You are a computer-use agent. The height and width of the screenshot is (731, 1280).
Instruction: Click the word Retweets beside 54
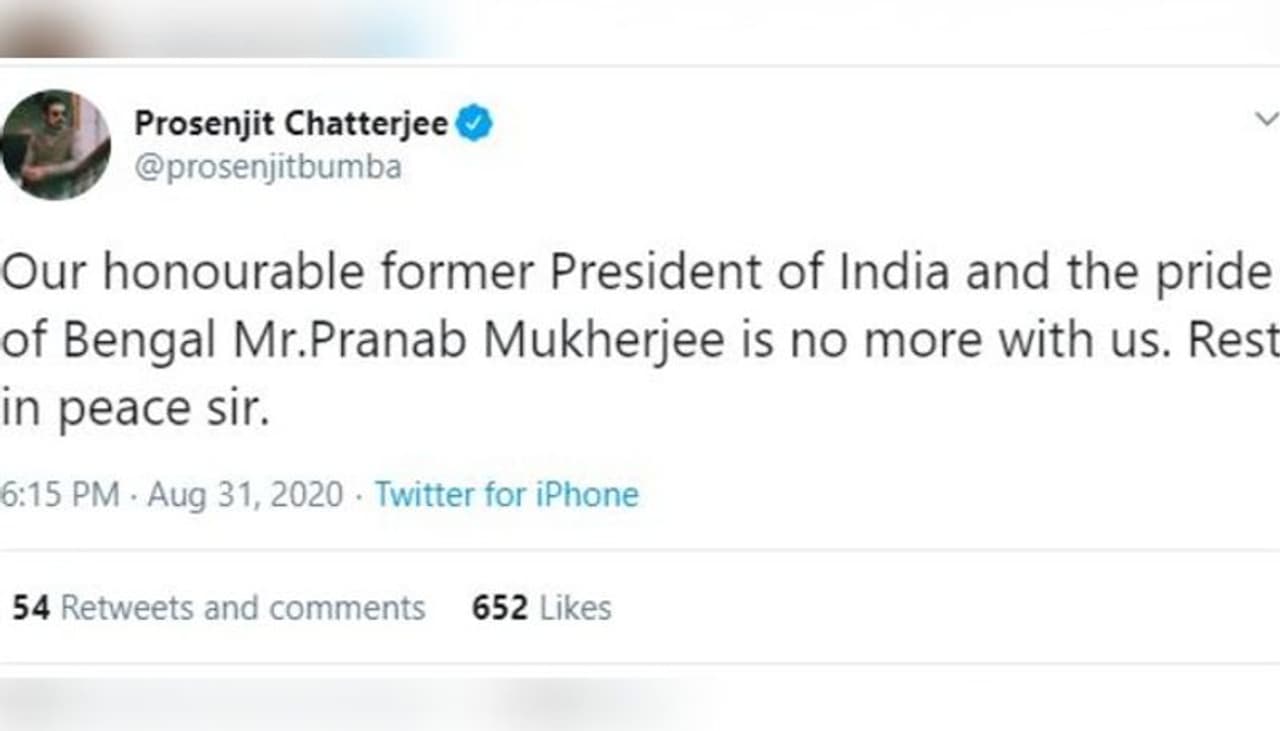coord(127,608)
